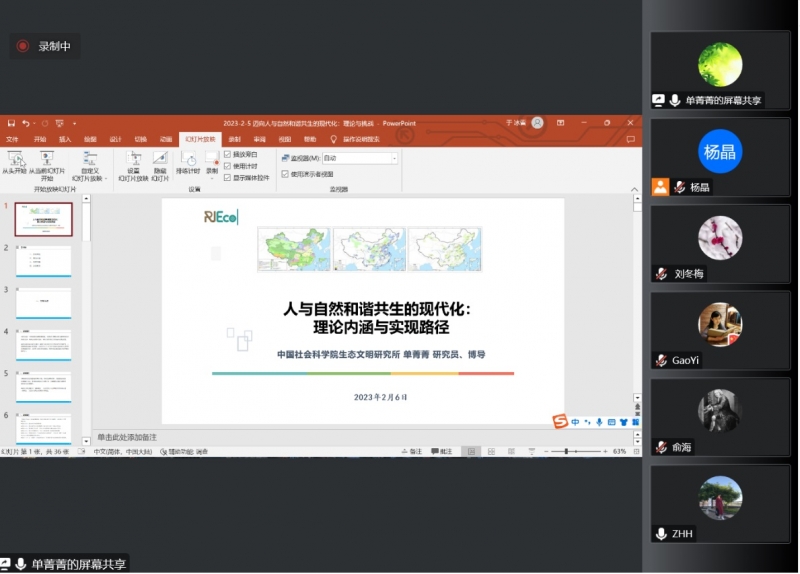Click the 从头开始 (From Beginning) slideshow icon

(x=15, y=158)
